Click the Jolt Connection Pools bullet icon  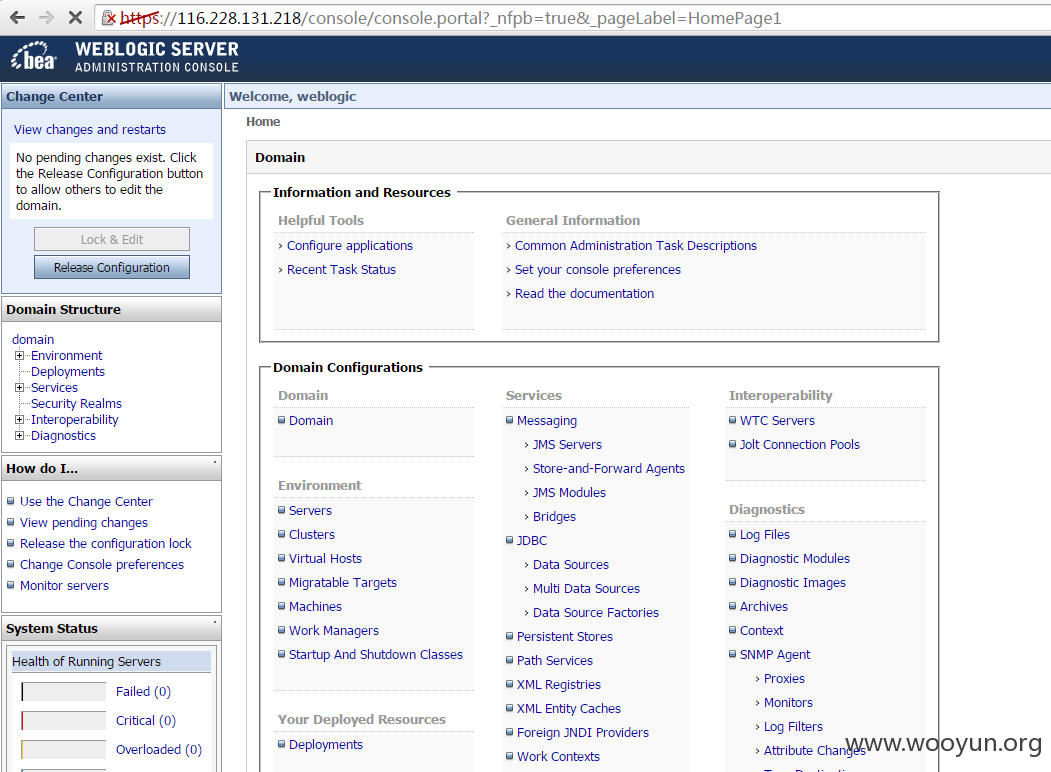pos(733,444)
